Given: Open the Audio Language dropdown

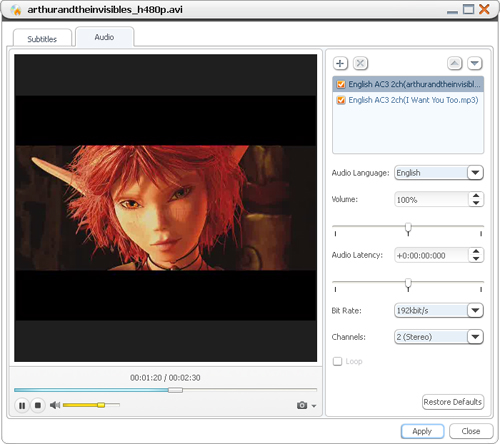Looking at the screenshot, I should [475, 173].
